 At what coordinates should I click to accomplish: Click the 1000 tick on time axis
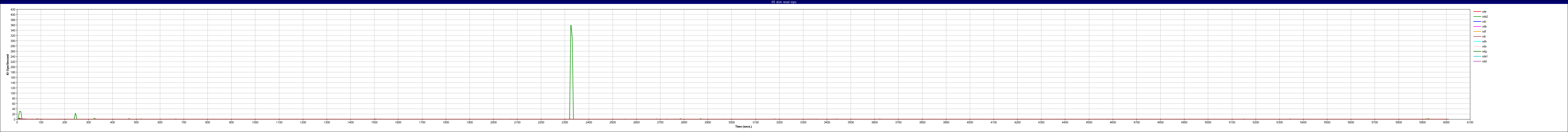point(255,122)
